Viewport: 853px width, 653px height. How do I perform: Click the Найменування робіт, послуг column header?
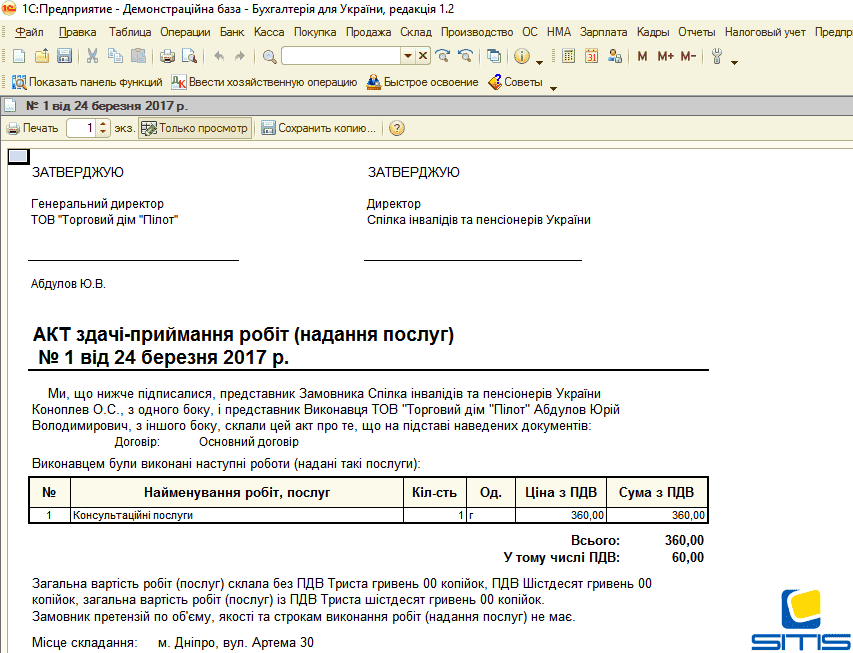237,492
